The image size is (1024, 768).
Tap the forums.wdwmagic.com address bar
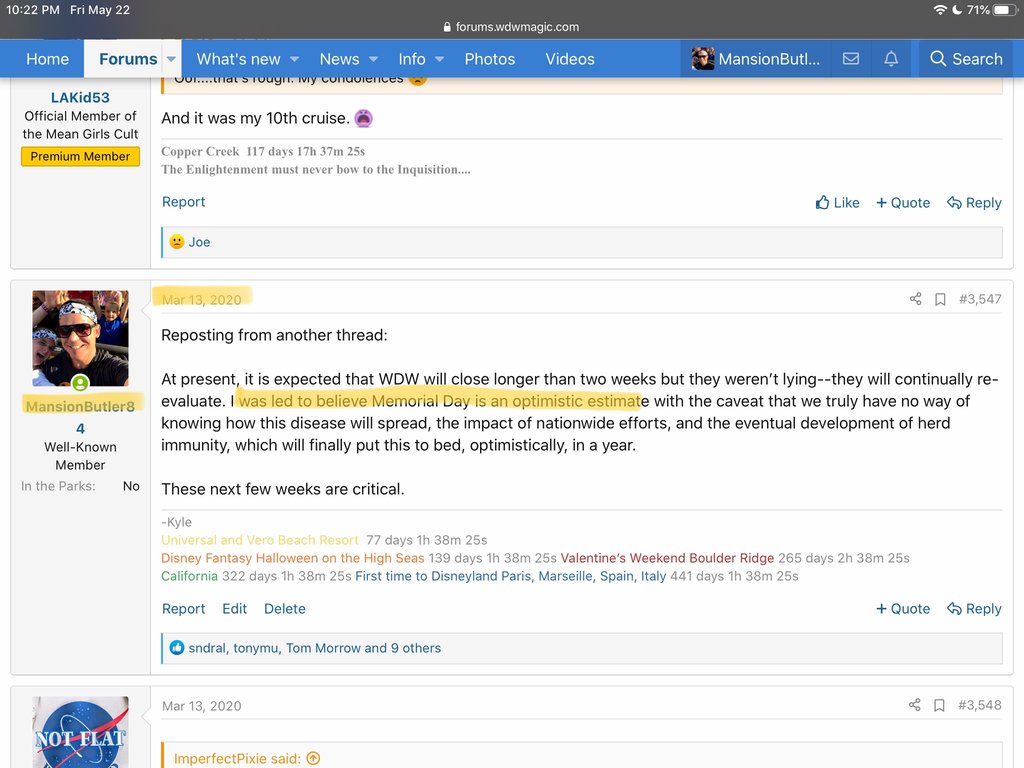pos(511,27)
